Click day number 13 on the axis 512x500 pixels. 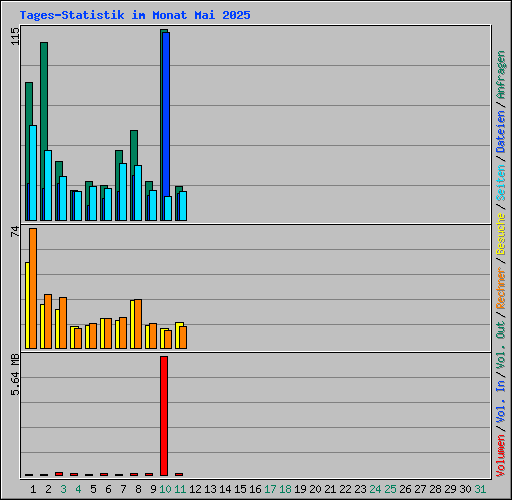pos(210,489)
